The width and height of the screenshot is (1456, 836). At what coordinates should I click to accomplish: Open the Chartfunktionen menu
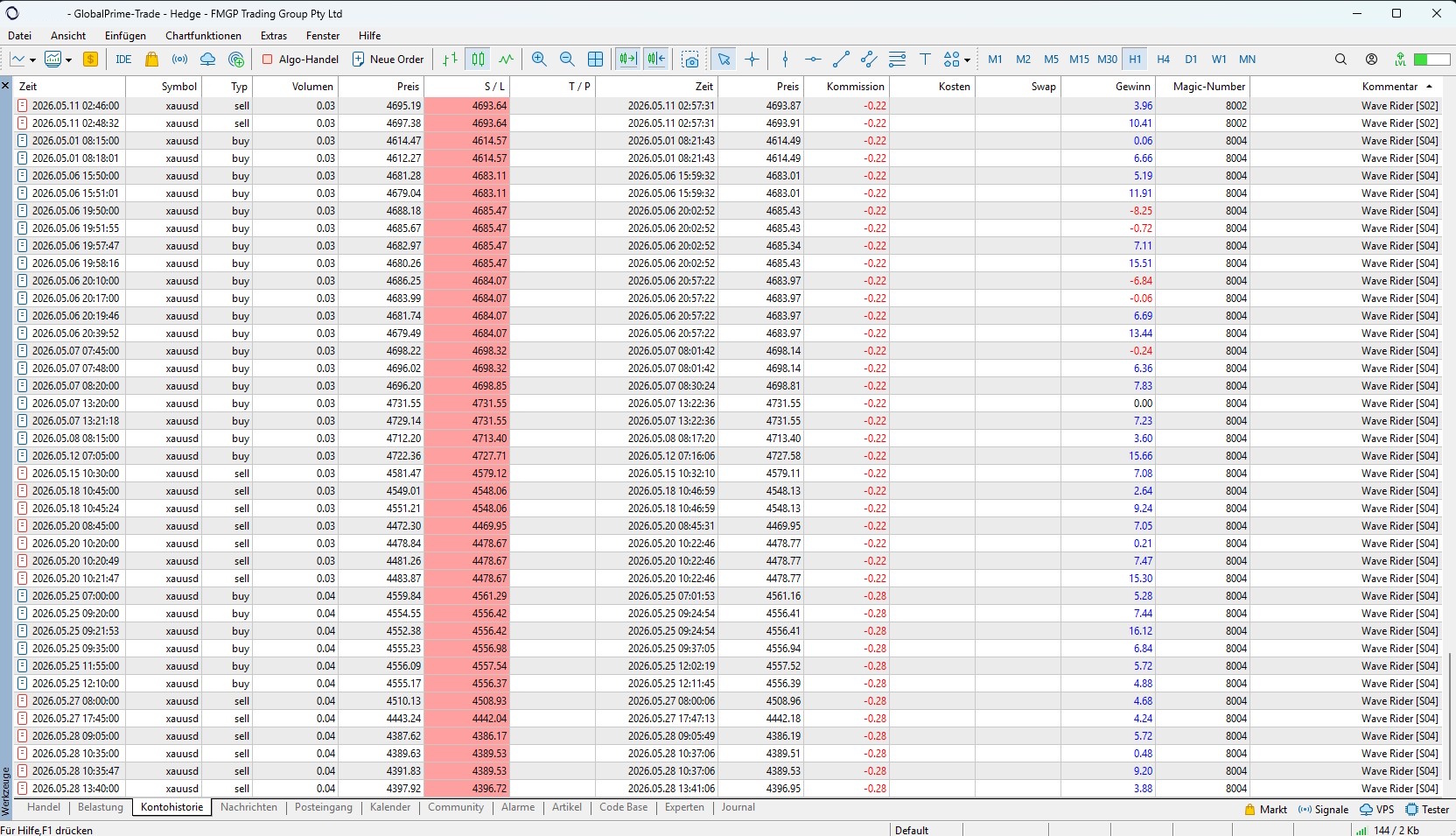(x=203, y=36)
